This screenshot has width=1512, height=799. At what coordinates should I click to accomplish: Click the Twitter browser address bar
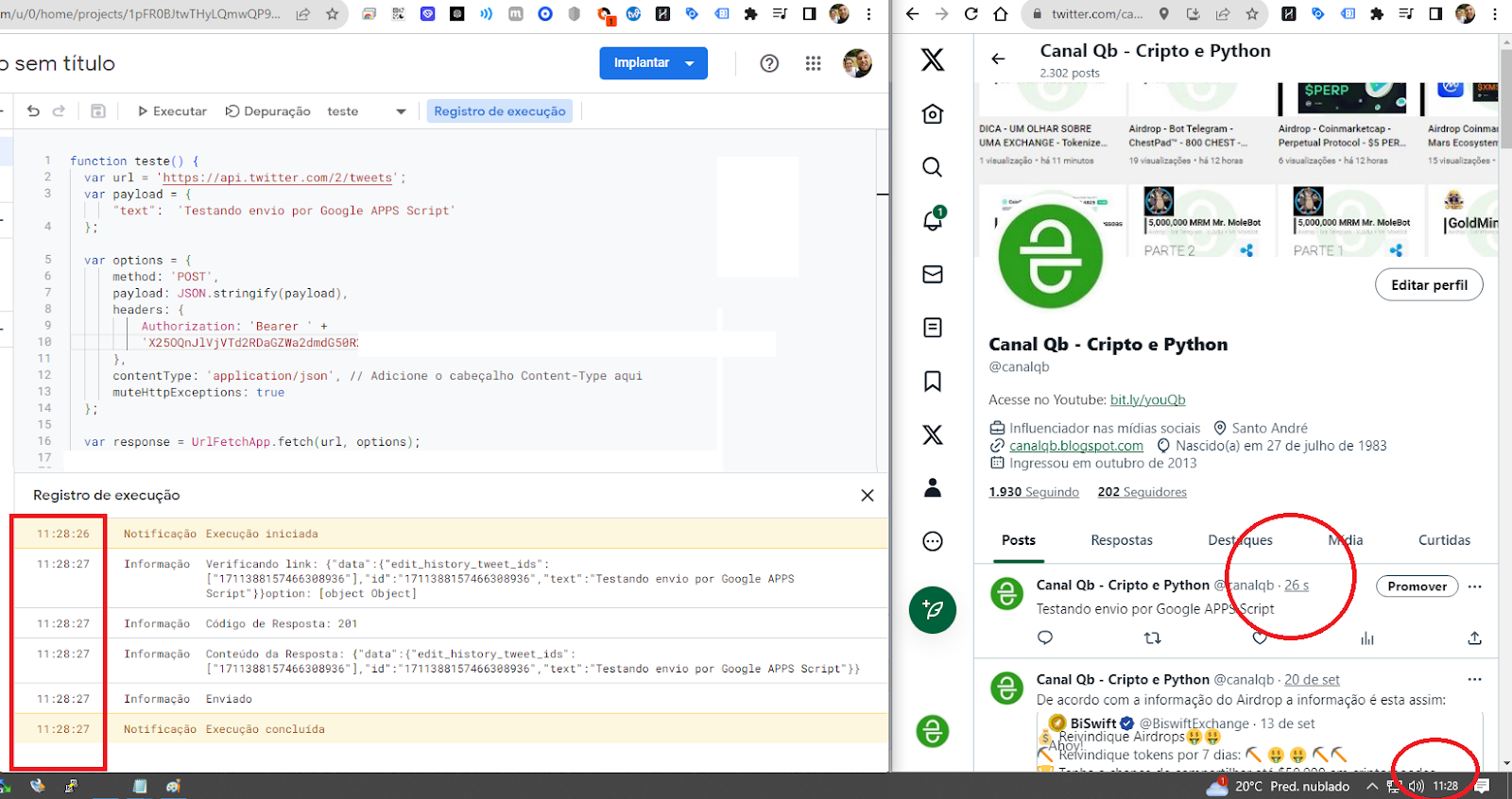pyautogui.click(x=1096, y=14)
